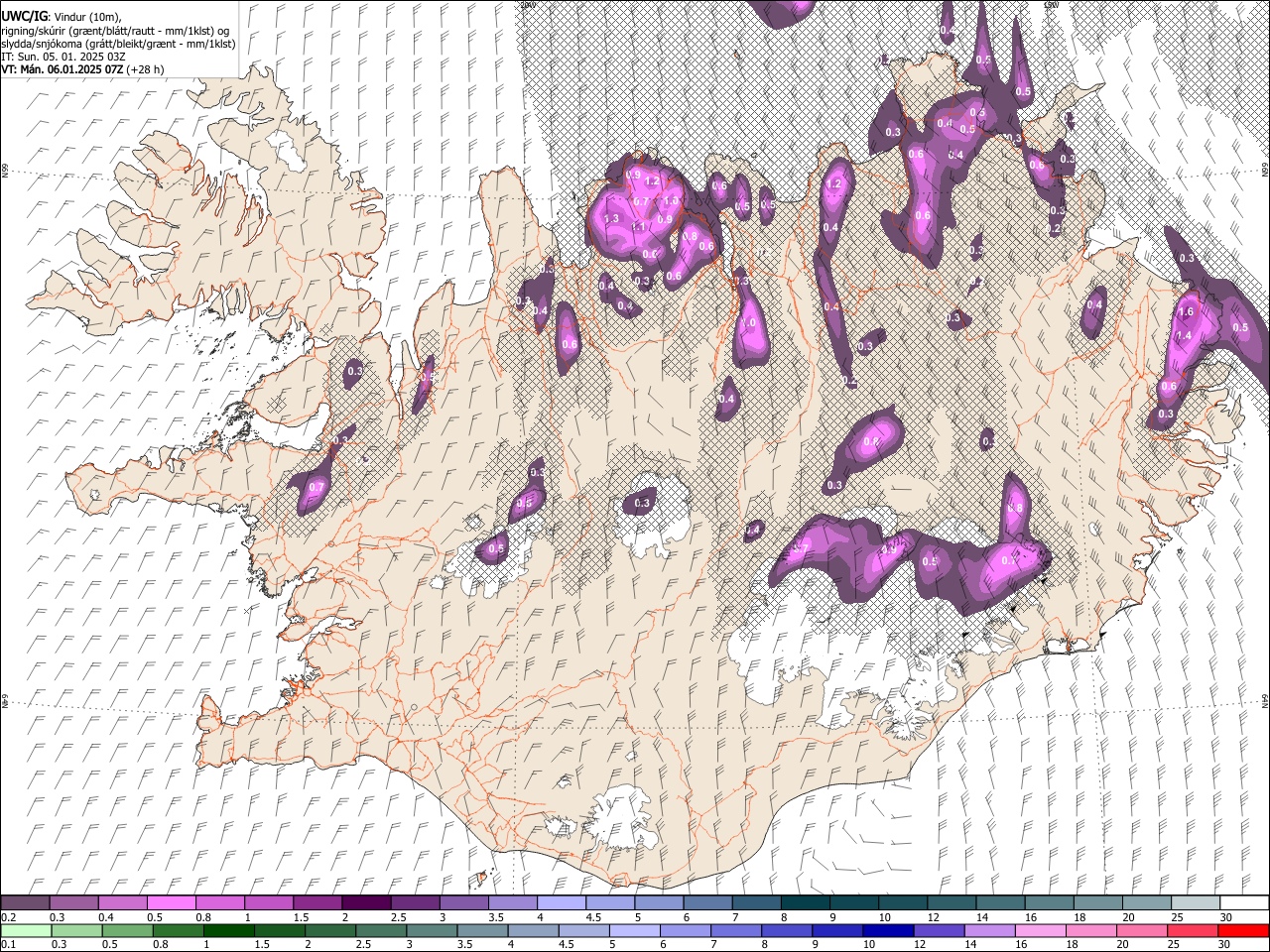Pick the deep navy 10–12 rain scale swatch
Screen dimensions: 1270x952
tap(888, 931)
